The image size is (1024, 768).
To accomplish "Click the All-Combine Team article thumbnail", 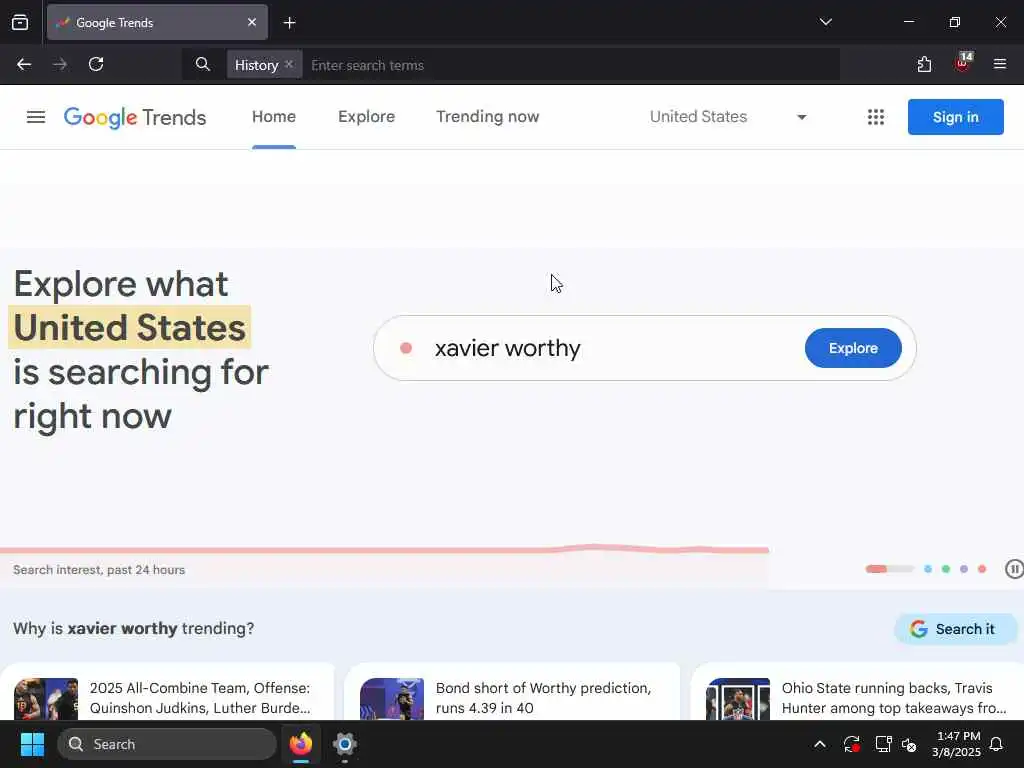I will [46, 699].
